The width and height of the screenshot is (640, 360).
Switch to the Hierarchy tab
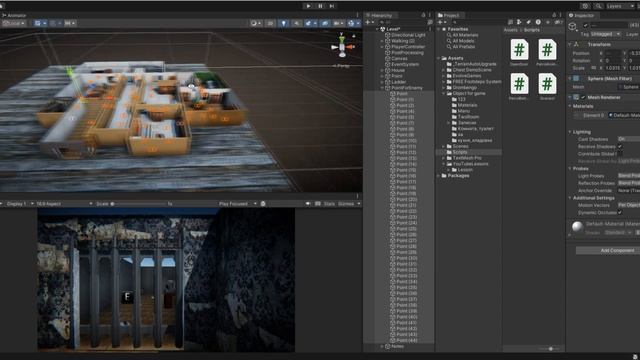click(x=379, y=15)
